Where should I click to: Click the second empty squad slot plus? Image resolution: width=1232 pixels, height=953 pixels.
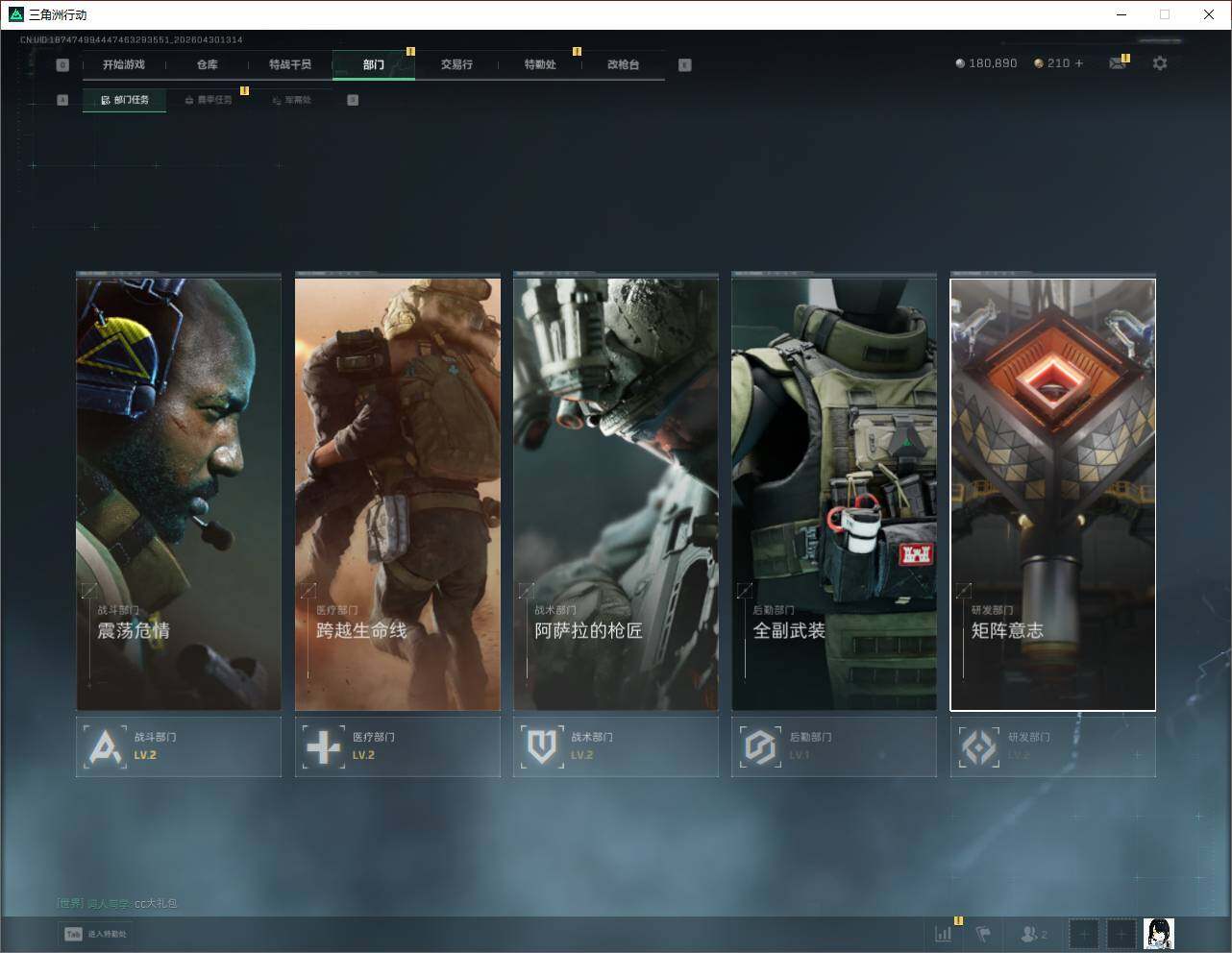pos(1121,934)
